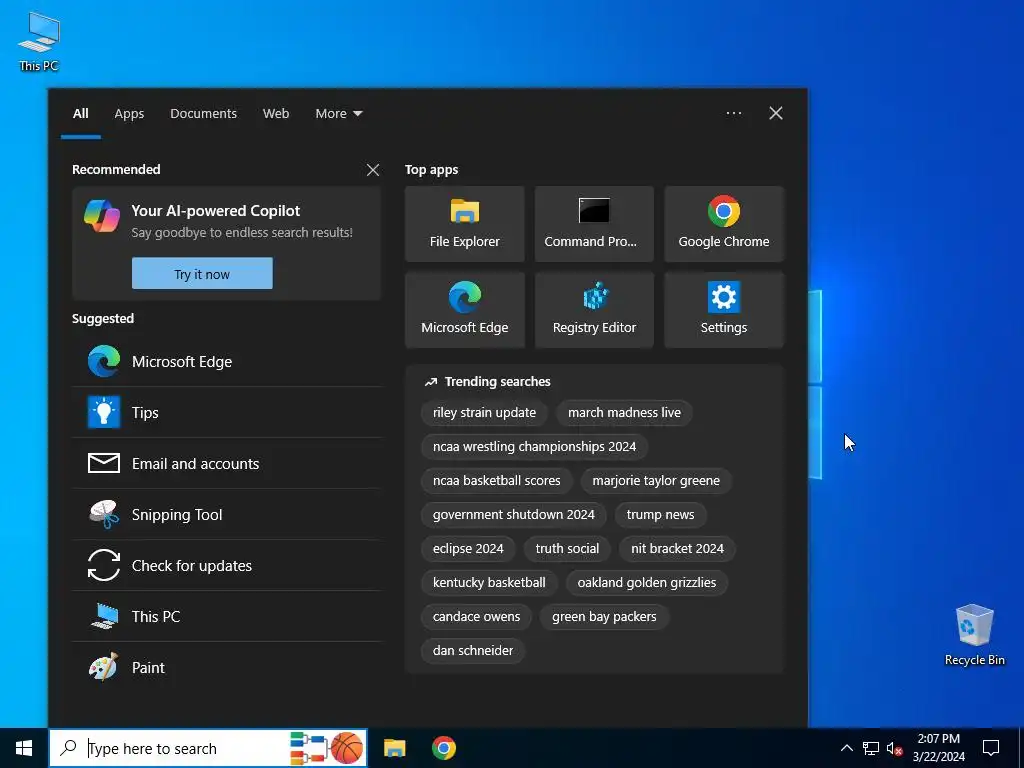Launch Snipping Tool from Suggested
The height and width of the screenshot is (768, 1024).
coord(227,514)
